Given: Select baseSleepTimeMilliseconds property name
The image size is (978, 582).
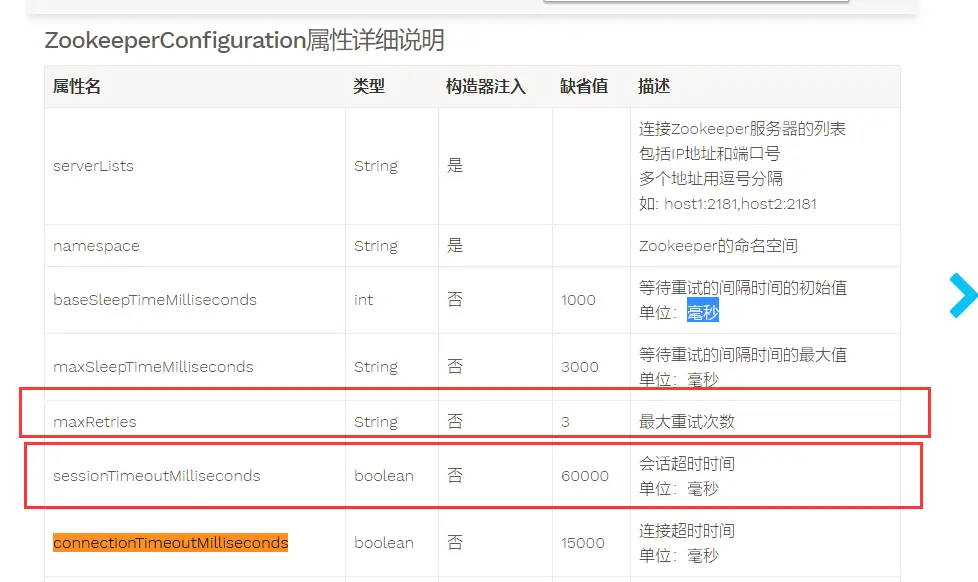Looking at the screenshot, I should click(x=155, y=300).
